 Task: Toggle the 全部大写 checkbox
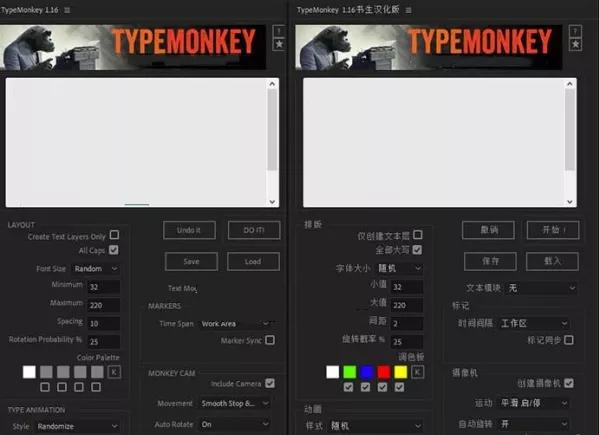pos(417,250)
